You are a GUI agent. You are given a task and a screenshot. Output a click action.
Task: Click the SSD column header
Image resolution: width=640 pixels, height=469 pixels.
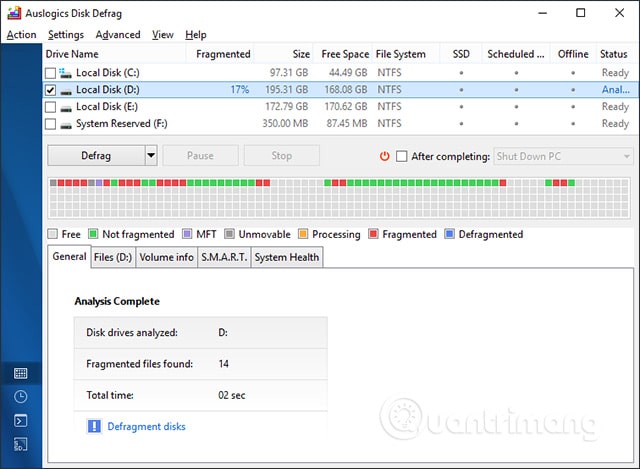pos(461,54)
